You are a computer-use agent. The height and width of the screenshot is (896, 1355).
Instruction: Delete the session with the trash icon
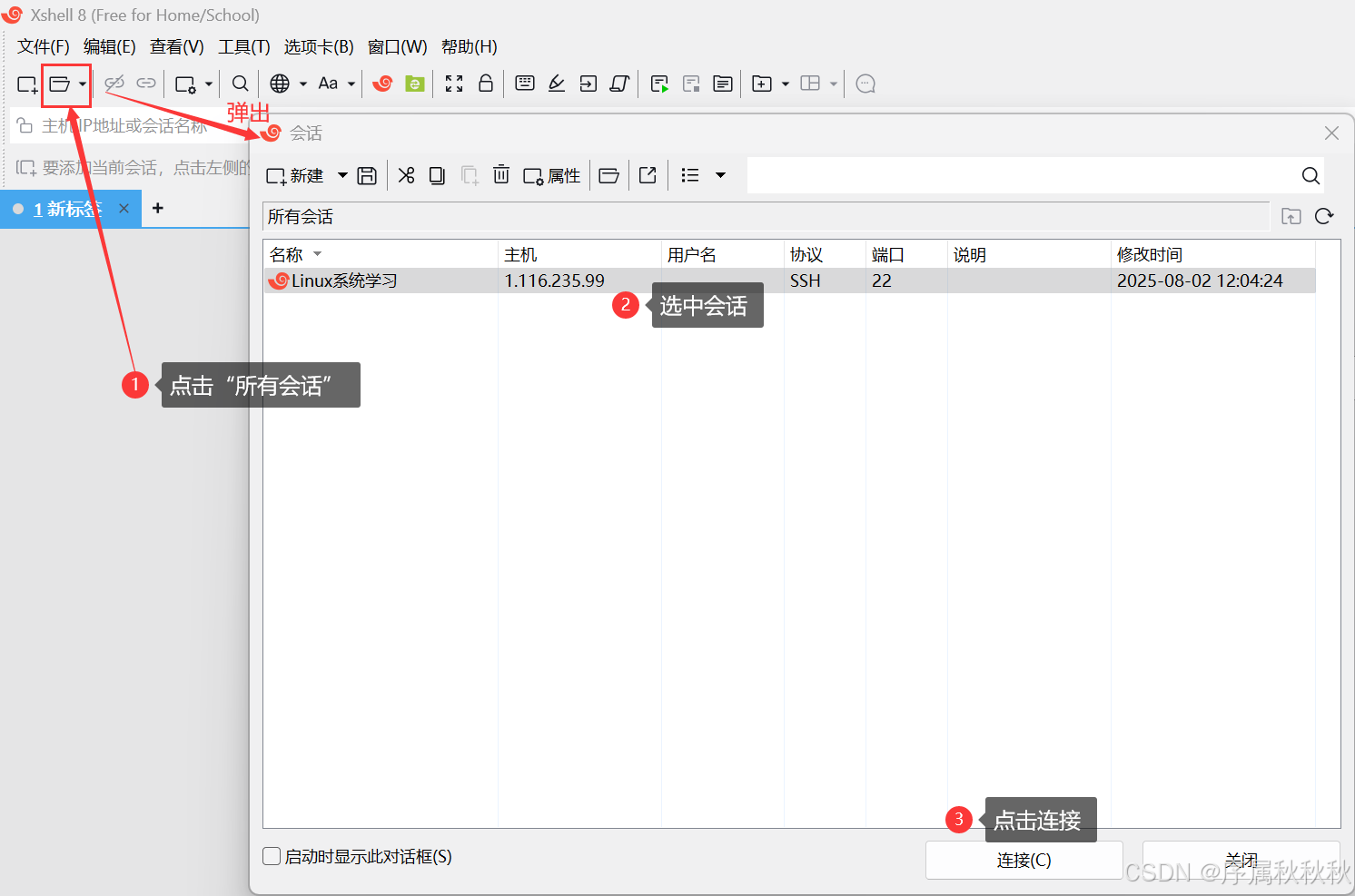click(501, 174)
